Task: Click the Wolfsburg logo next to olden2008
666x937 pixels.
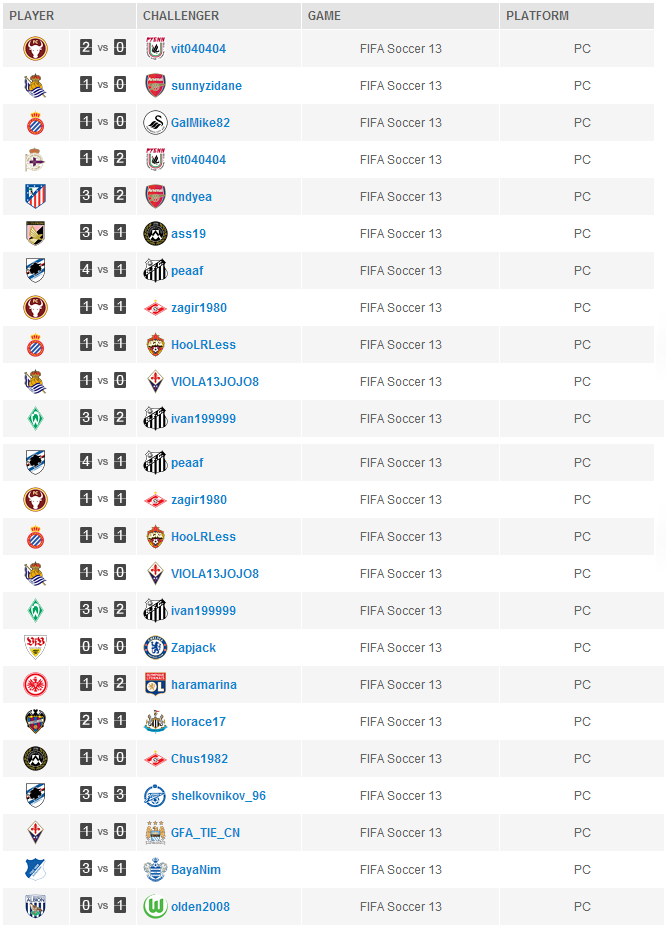Action: click(x=154, y=906)
